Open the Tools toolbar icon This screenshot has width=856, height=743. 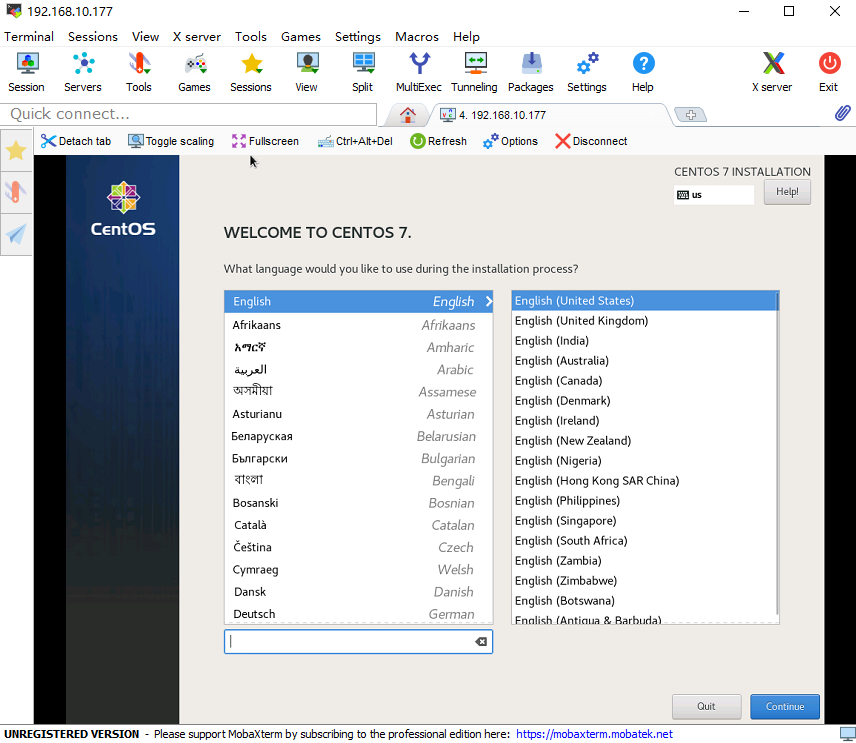coord(139,72)
